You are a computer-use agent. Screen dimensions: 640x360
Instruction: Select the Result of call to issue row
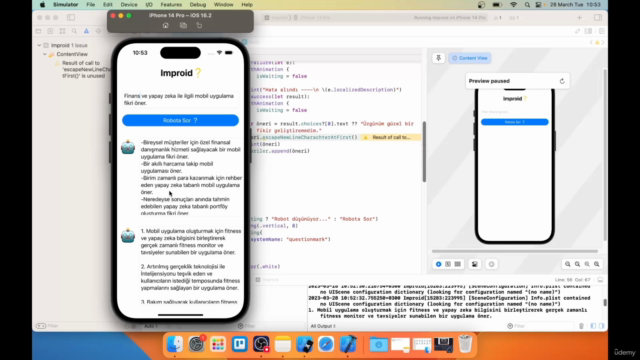(84, 69)
